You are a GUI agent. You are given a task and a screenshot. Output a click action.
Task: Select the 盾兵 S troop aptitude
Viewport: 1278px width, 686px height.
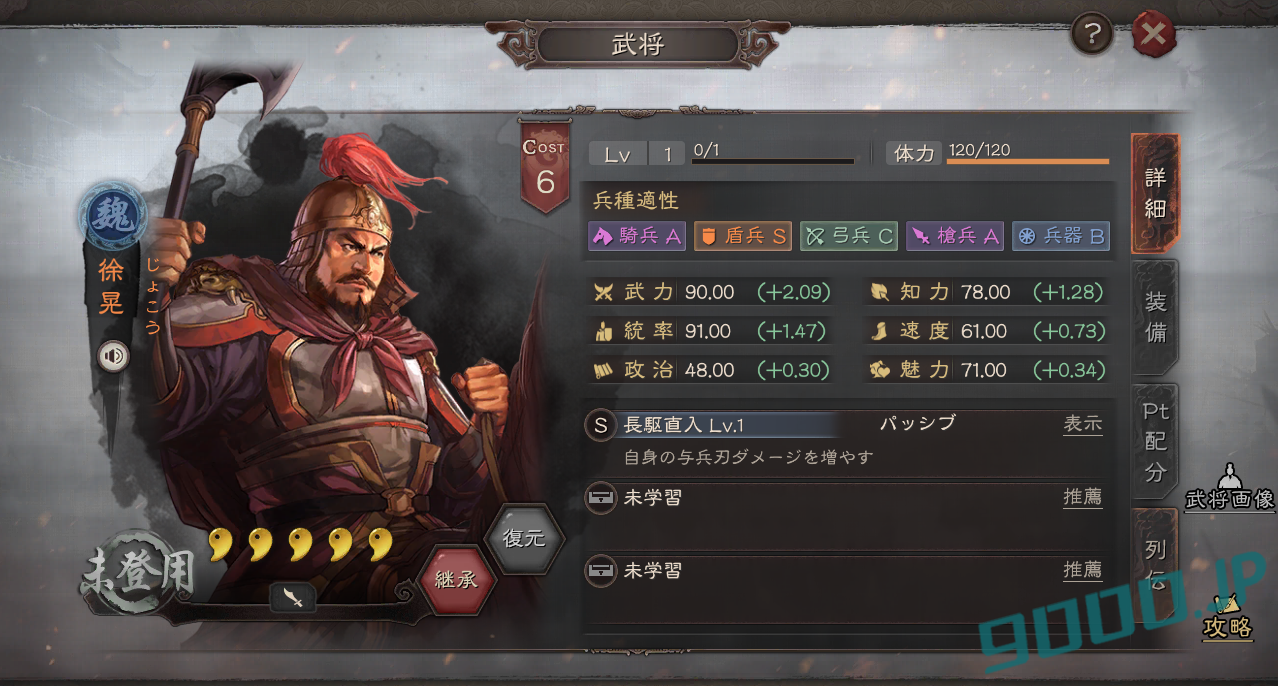(743, 236)
